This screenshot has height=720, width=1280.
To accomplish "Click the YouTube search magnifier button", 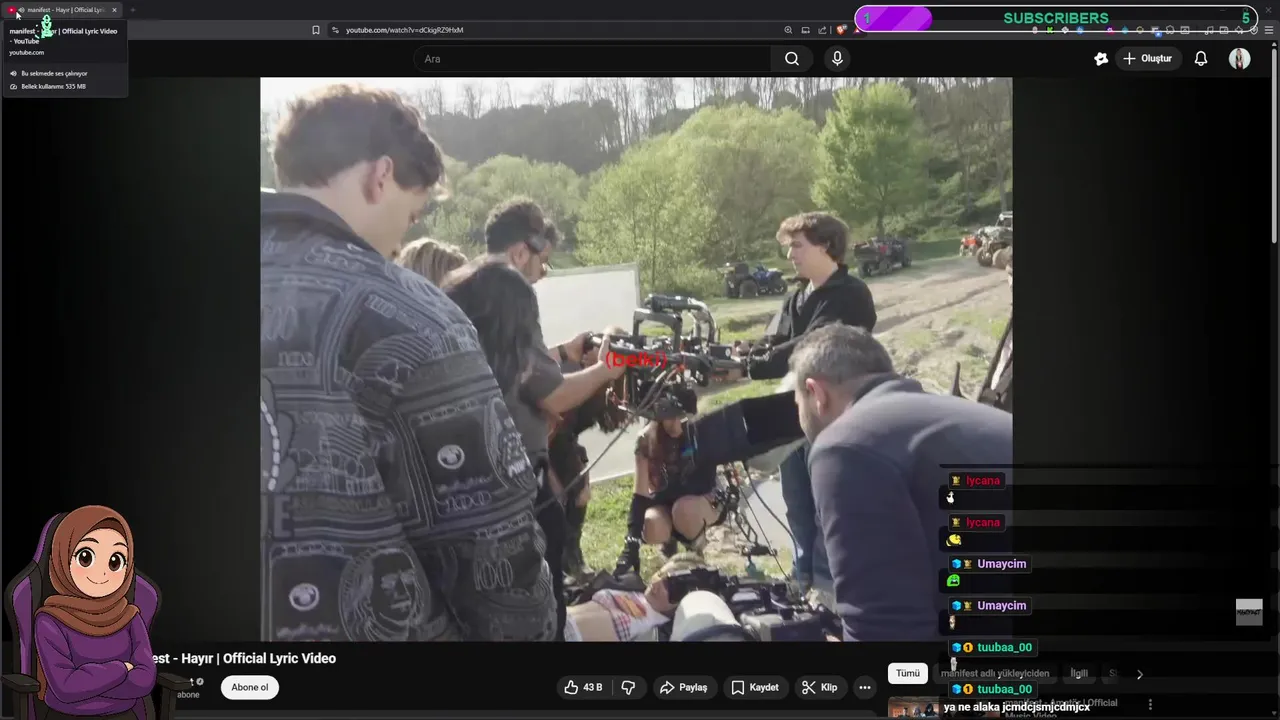I will coord(791,59).
